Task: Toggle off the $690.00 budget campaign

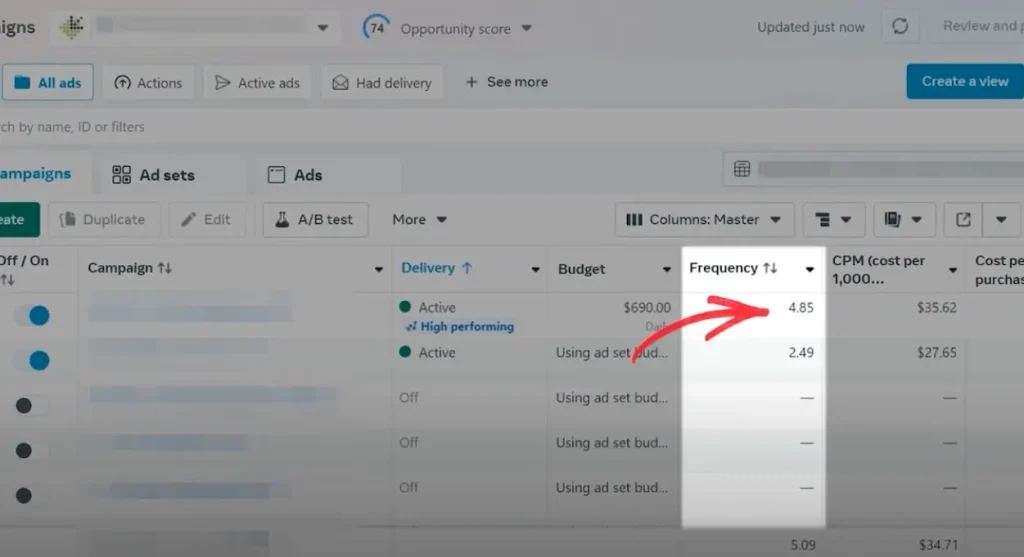Action: [31, 315]
